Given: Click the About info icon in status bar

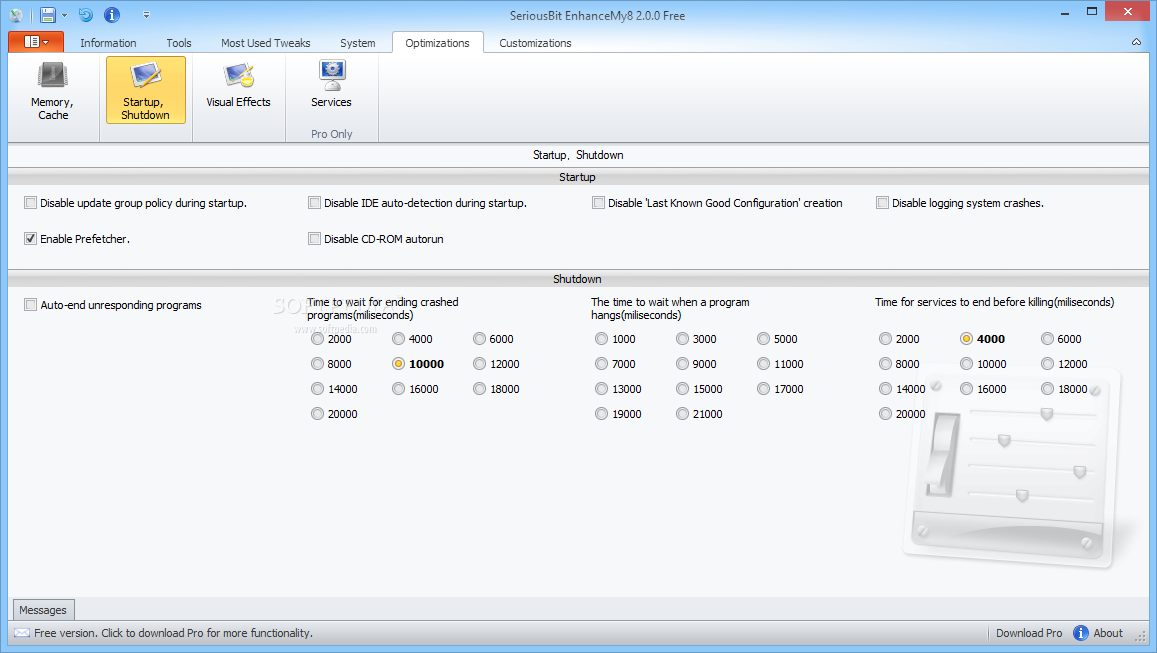Looking at the screenshot, I should [1081, 633].
